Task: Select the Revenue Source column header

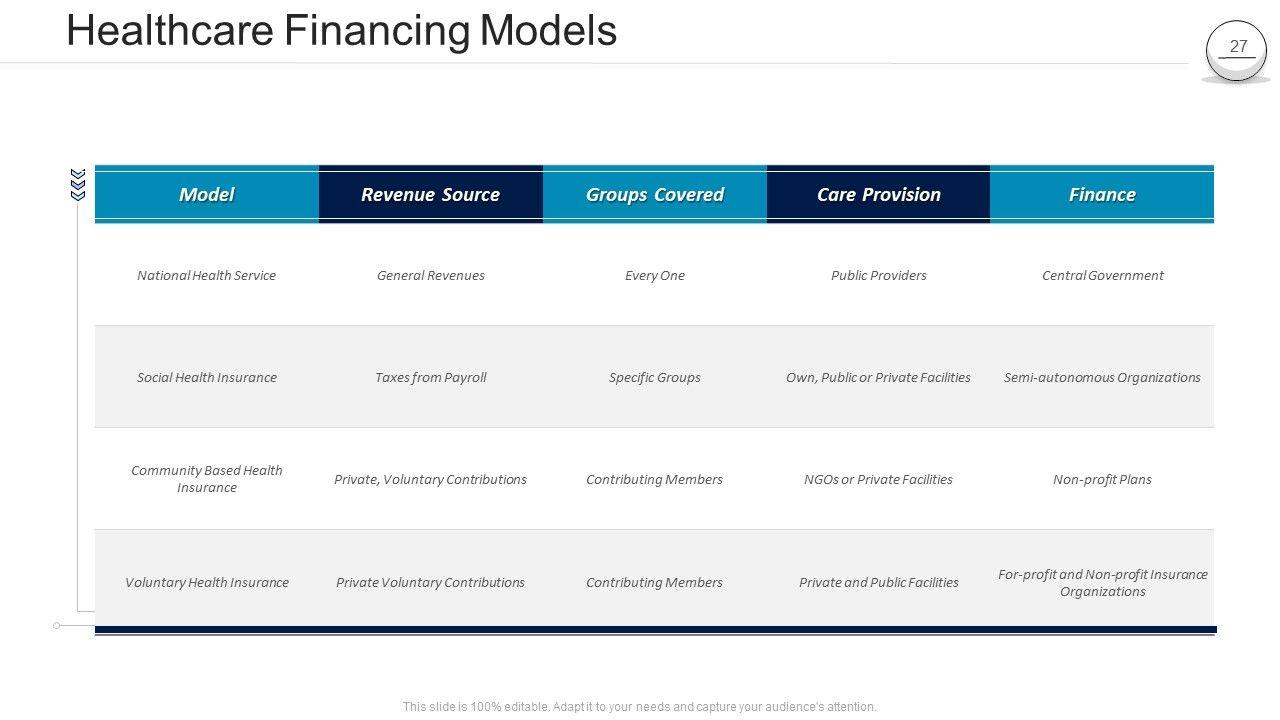Action: click(430, 195)
